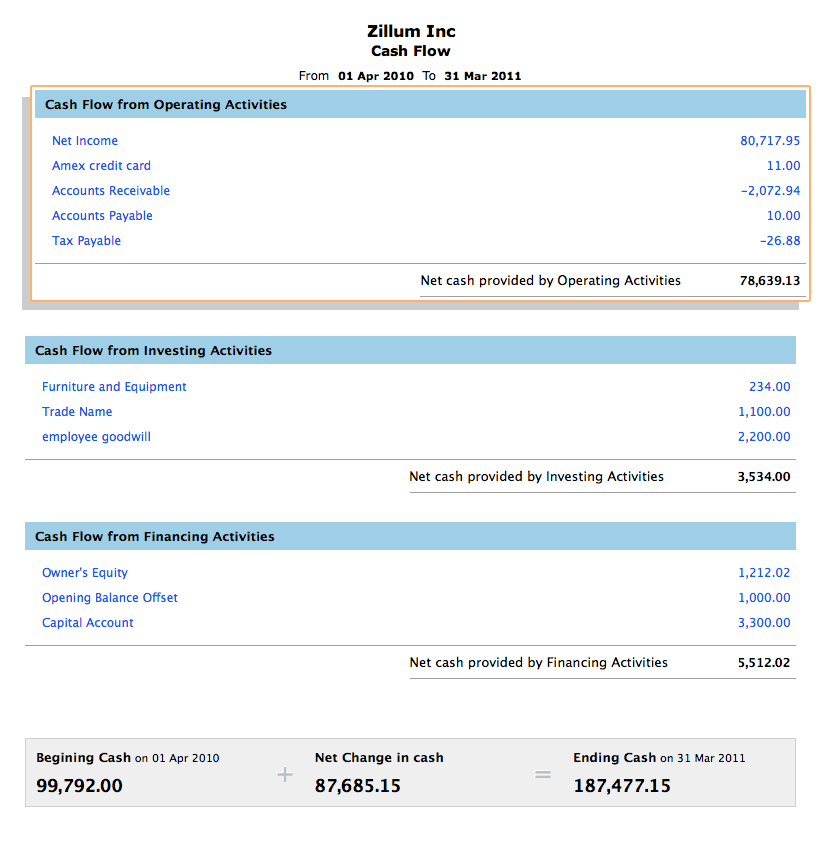Open the Accounts Payable account
This screenshot has height=857, width=821.
pyautogui.click(x=102, y=215)
